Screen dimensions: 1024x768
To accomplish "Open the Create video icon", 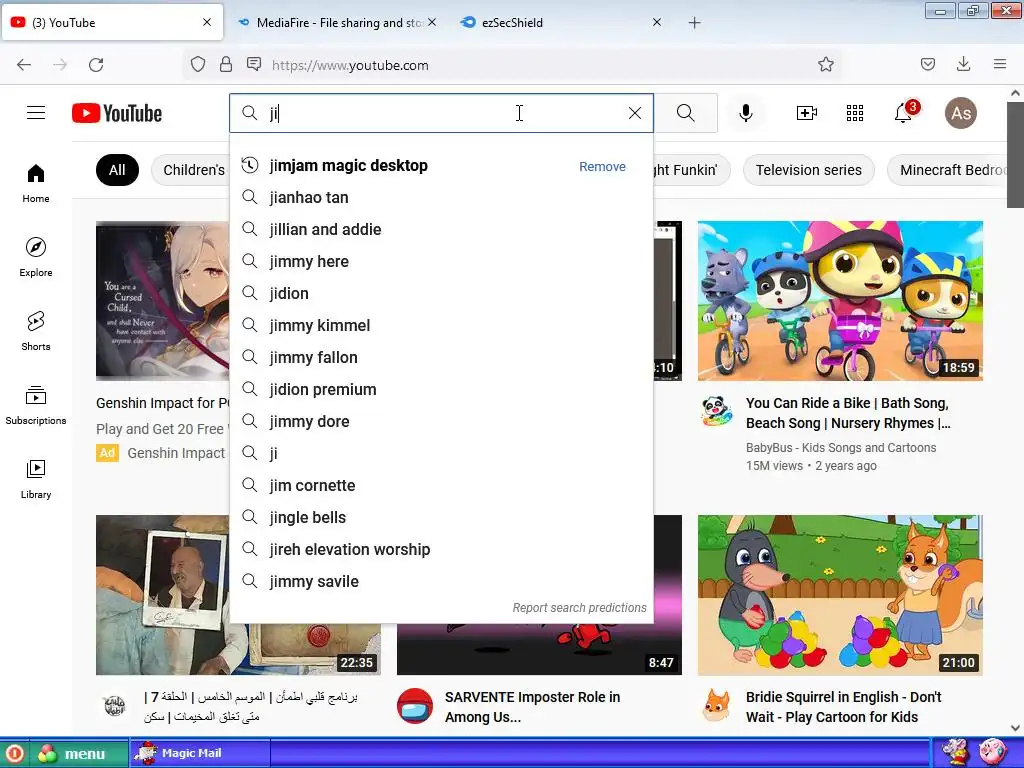I will pos(807,113).
